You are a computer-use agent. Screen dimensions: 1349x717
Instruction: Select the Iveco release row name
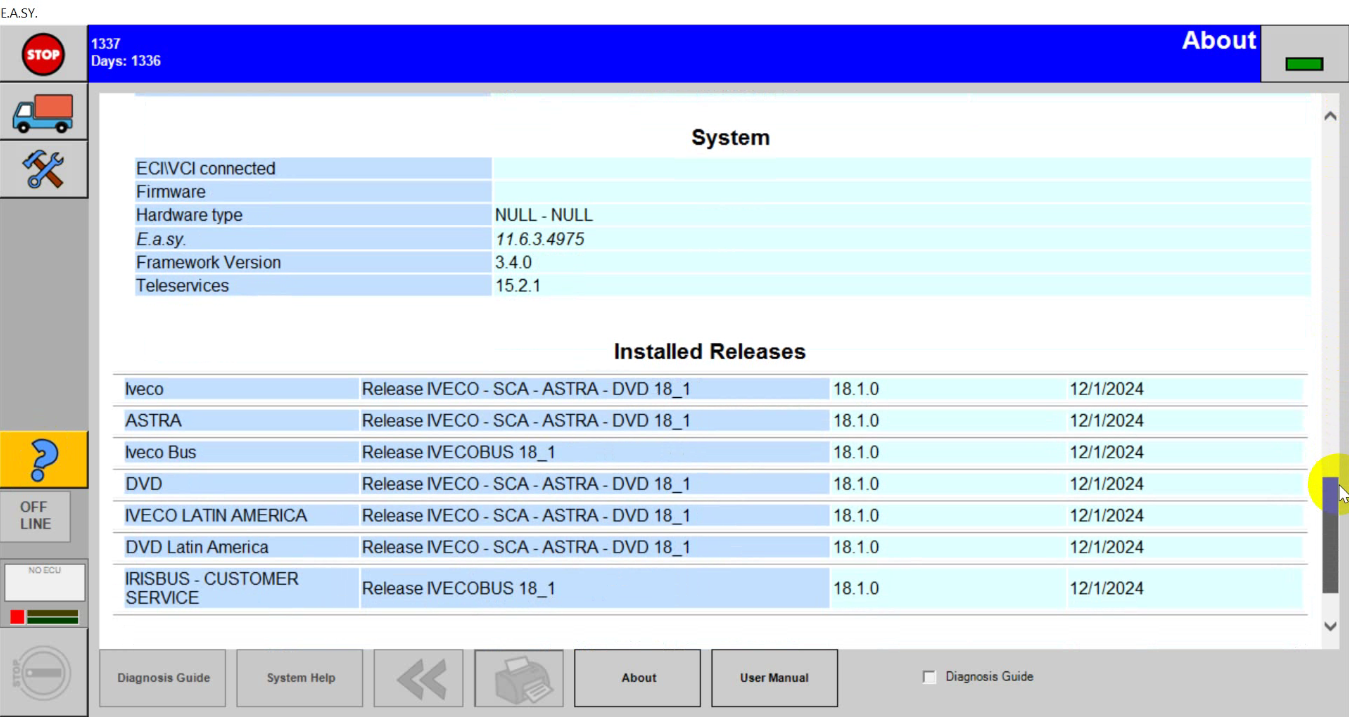point(144,389)
